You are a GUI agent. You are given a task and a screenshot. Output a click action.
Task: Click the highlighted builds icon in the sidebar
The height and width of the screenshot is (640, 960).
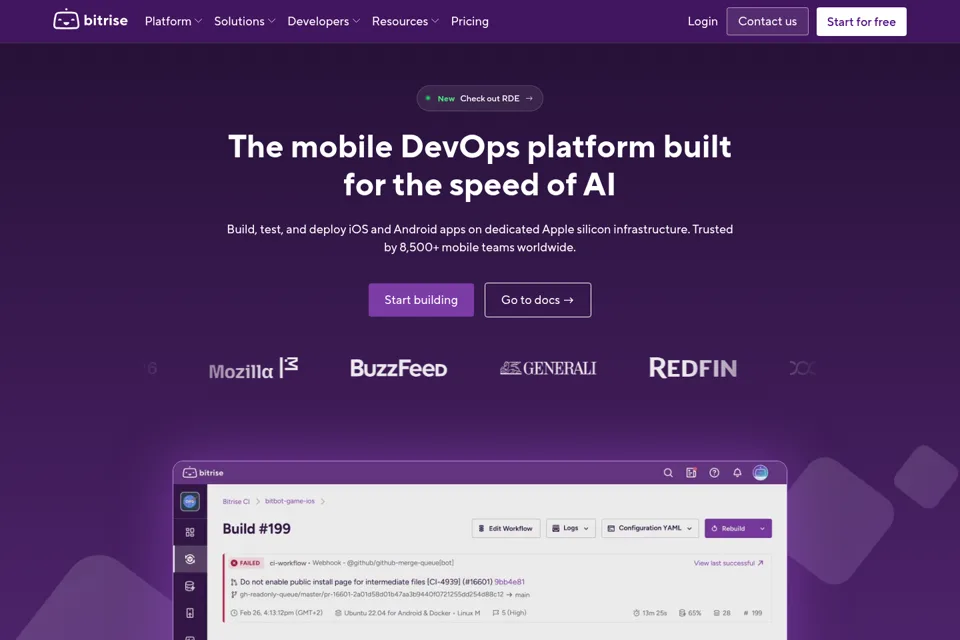pyautogui.click(x=190, y=559)
